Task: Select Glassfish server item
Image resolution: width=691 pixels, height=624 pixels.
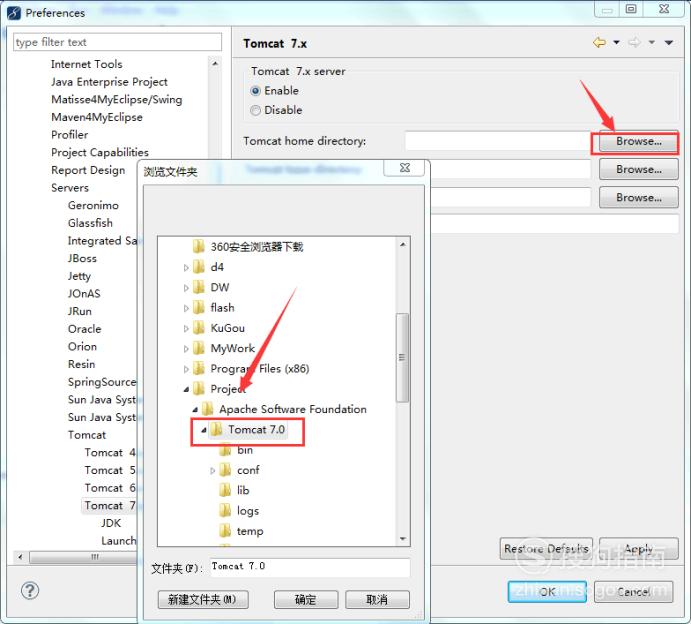Action: (90, 223)
